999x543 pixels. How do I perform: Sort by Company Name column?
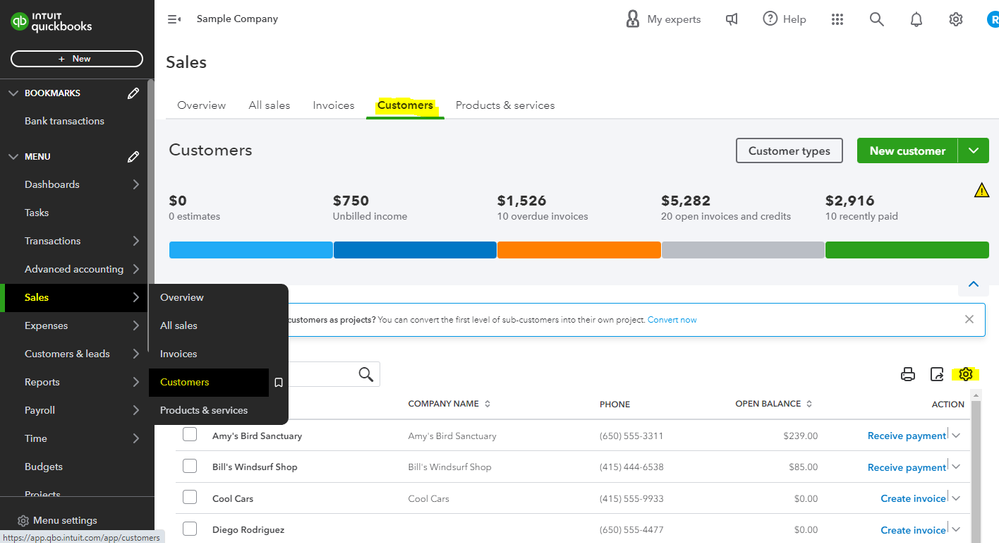point(449,403)
